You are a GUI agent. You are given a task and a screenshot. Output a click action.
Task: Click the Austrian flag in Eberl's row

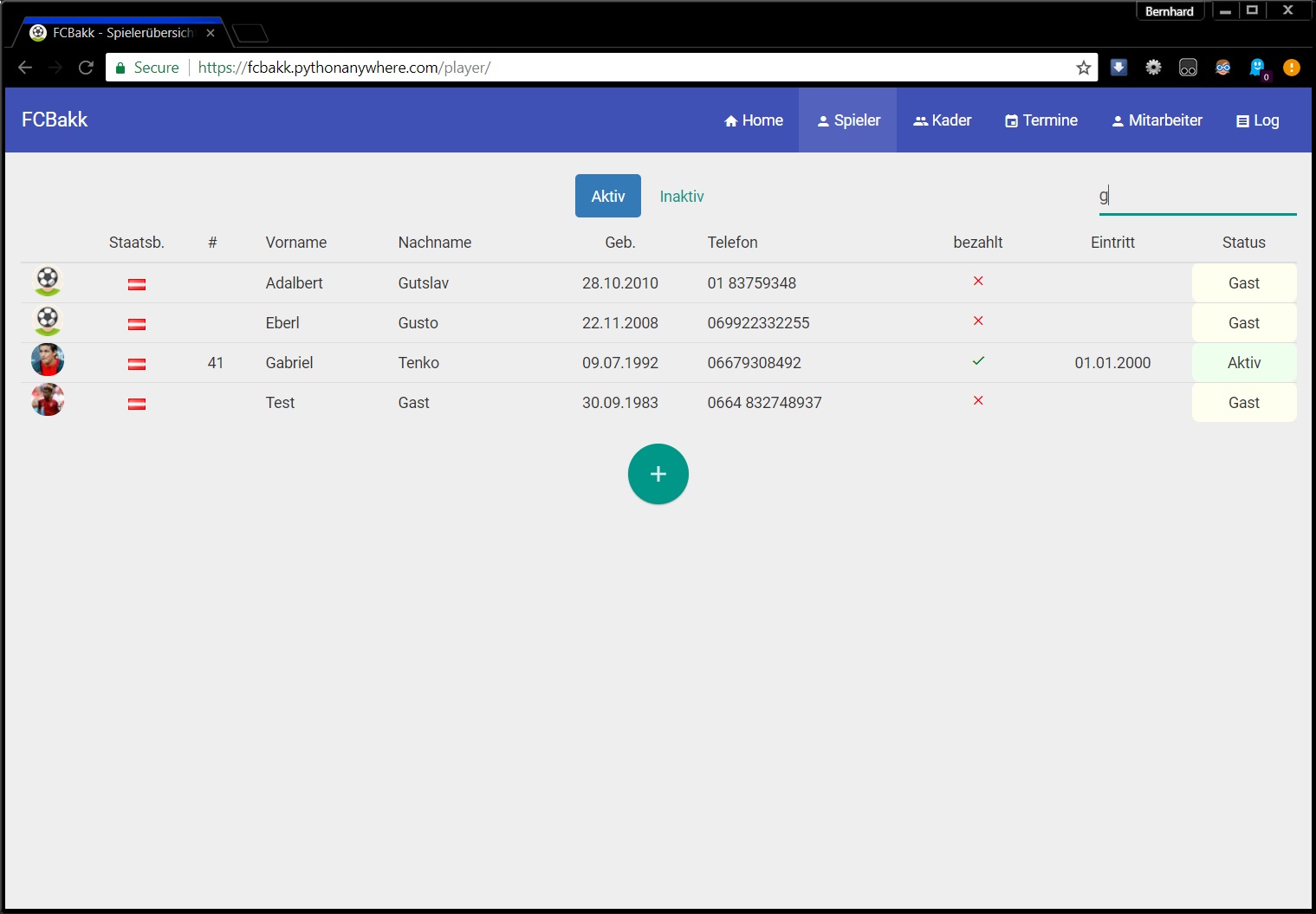(137, 324)
